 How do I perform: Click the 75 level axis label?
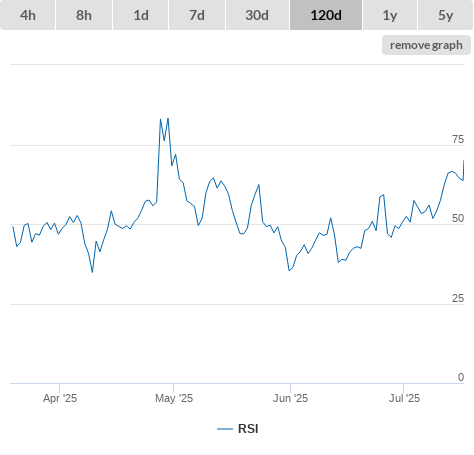pyautogui.click(x=458, y=139)
